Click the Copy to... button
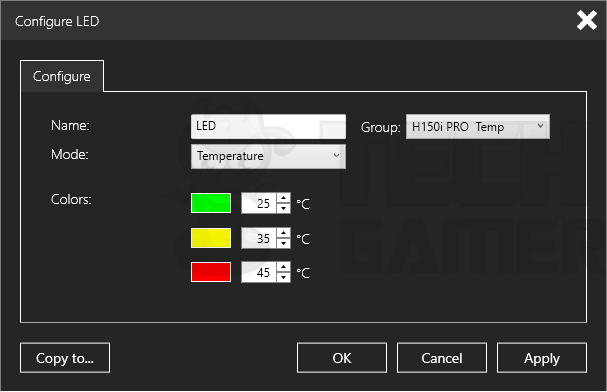The width and height of the screenshot is (607, 392). (x=65, y=358)
